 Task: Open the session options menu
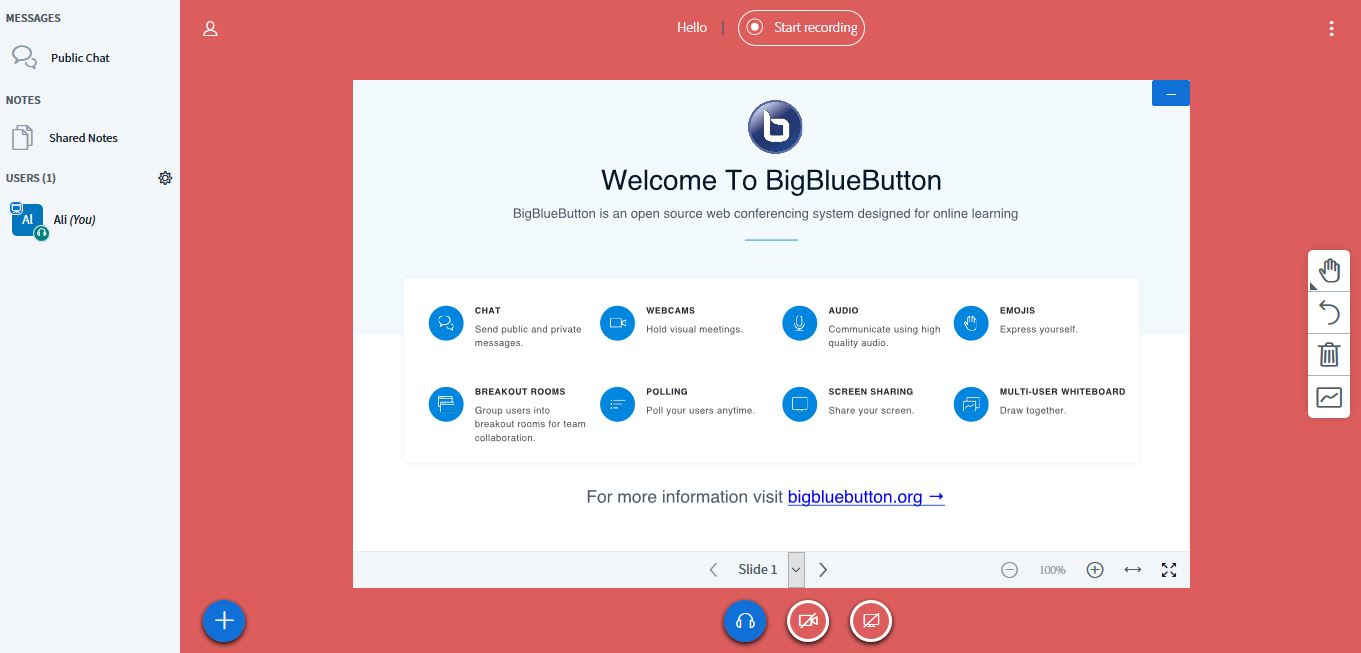click(x=1331, y=27)
